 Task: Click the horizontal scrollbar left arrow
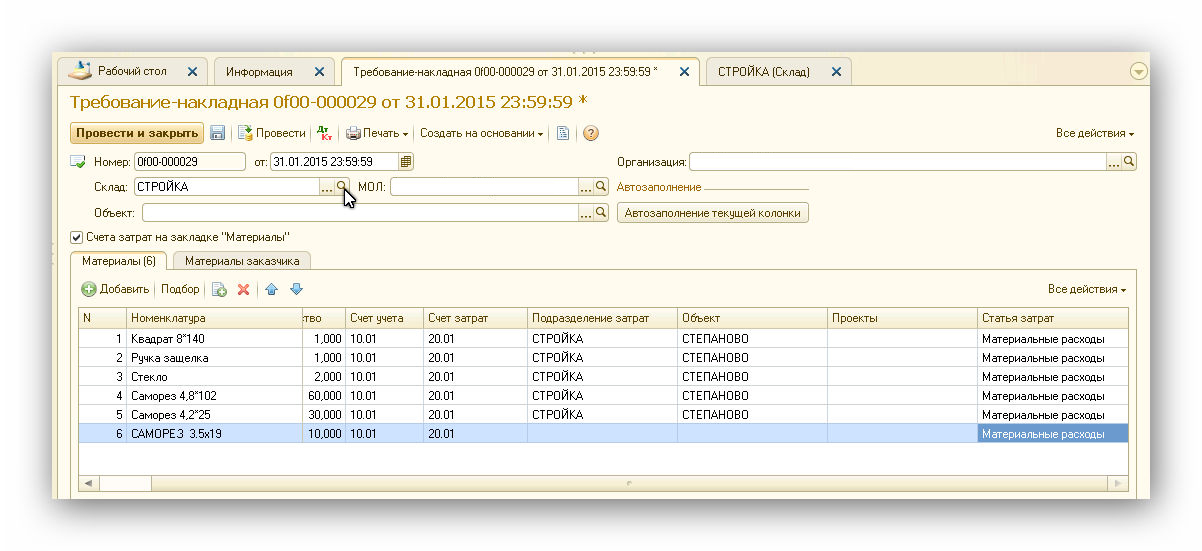[88, 483]
